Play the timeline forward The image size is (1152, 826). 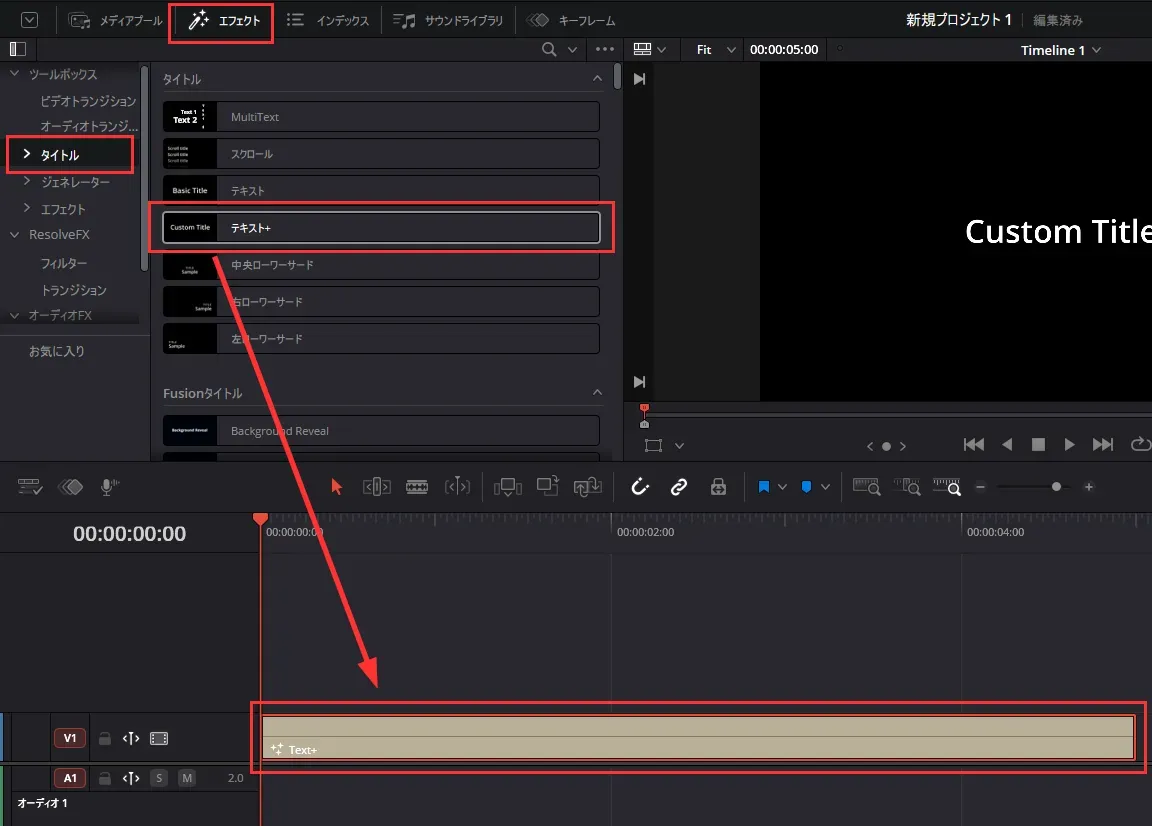1070,445
